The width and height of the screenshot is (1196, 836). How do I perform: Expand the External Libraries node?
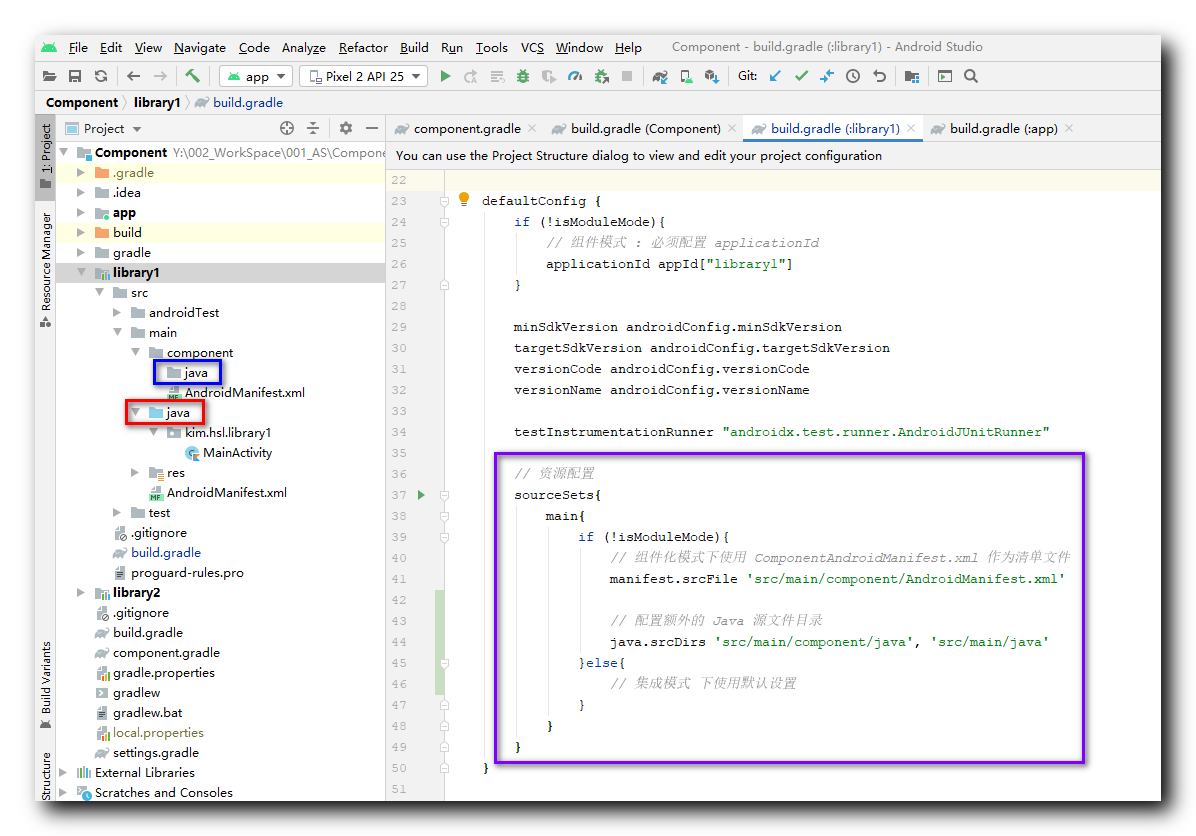tap(63, 773)
